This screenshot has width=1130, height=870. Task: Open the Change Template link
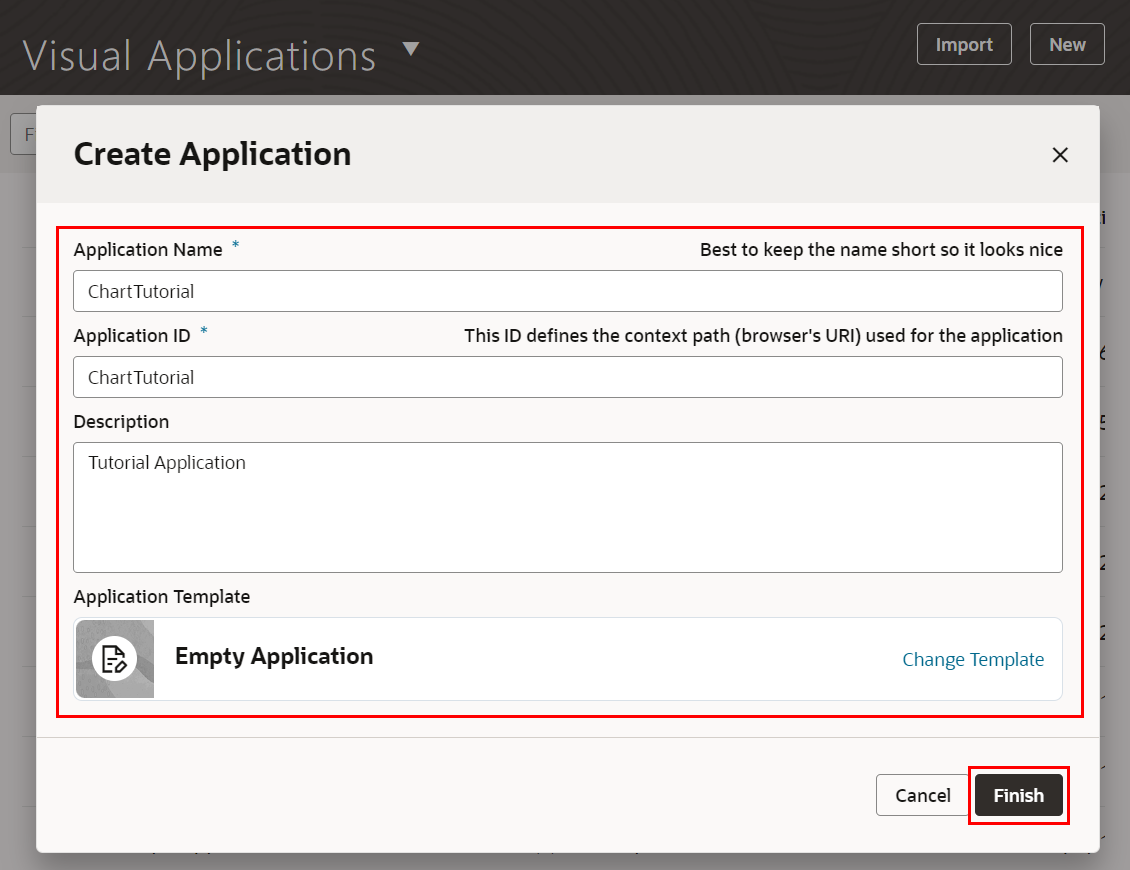pos(972,659)
